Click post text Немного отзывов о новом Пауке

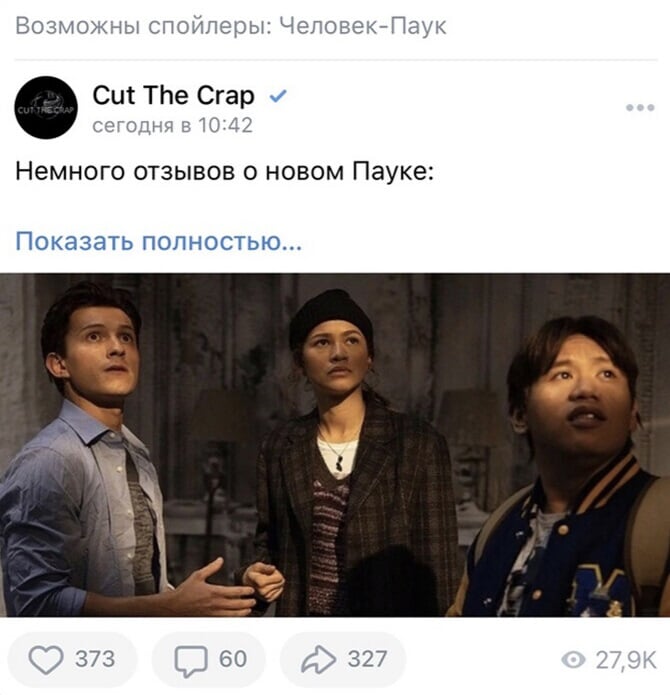(x=224, y=172)
